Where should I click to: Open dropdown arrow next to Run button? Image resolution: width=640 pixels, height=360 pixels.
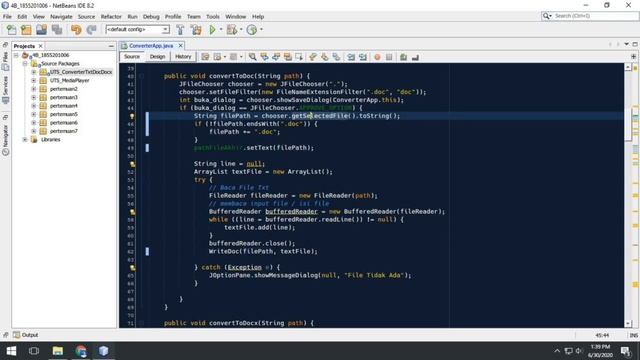pos(221,29)
